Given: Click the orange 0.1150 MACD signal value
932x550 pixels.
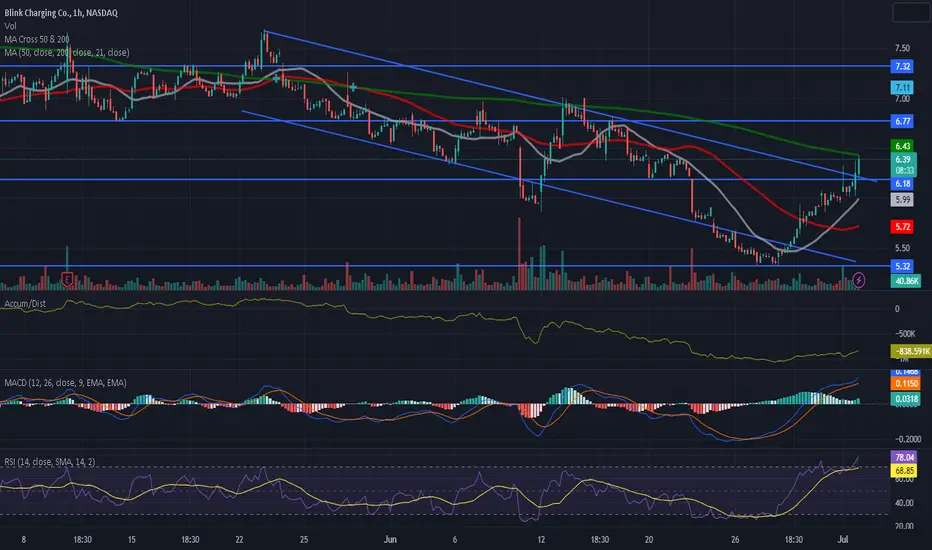Looking at the screenshot, I should click(x=905, y=384).
